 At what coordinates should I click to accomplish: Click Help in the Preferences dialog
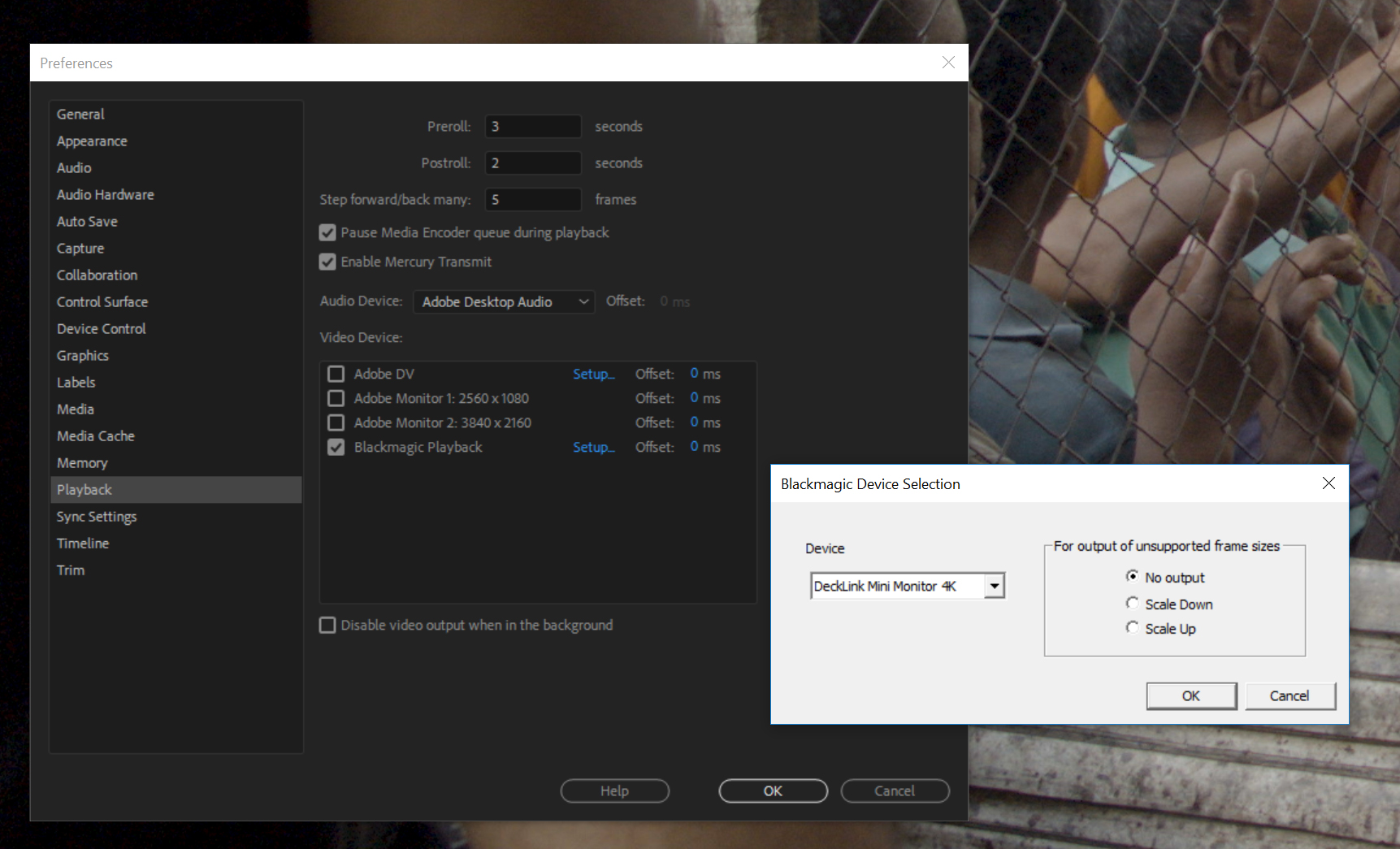[x=614, y=791]
